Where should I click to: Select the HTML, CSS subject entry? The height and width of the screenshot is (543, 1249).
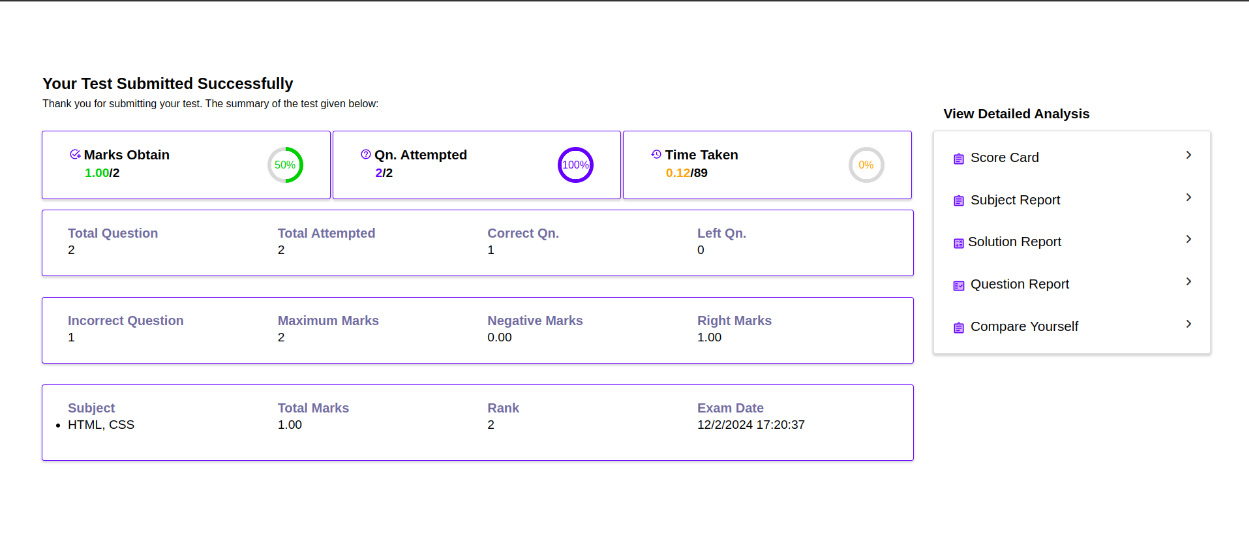[x=101, y=425]
